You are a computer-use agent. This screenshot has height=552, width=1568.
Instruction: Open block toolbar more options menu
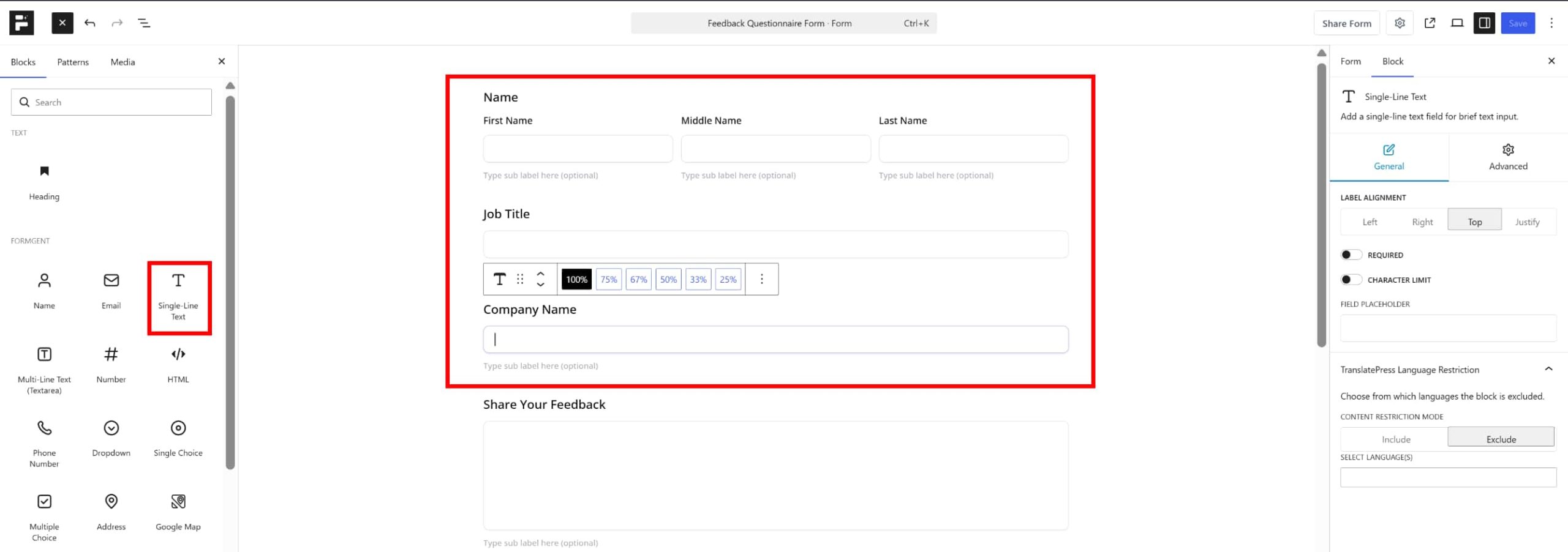click(761, 279)
